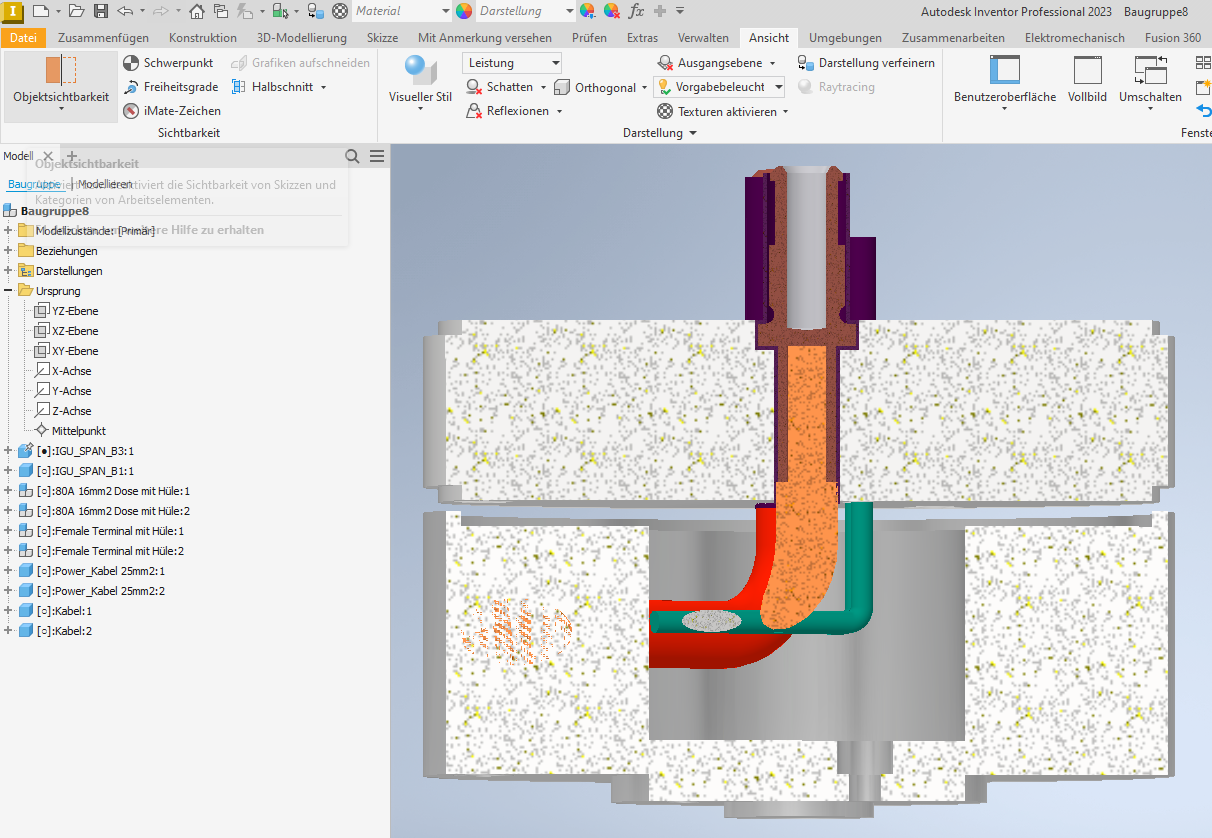Click the material sphere icon
Screen dimensions: 1212x838
click(340, 11)
